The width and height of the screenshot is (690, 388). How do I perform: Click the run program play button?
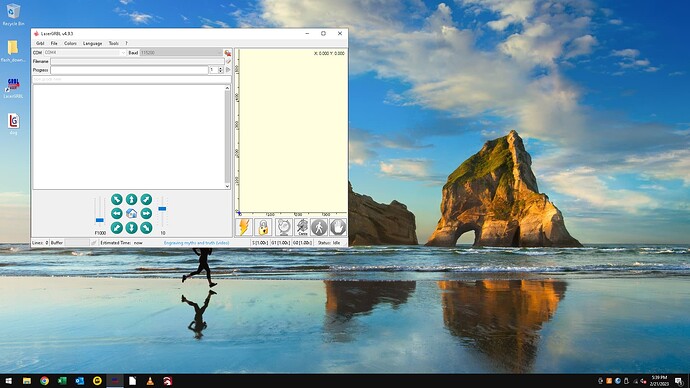coord(228,70)
